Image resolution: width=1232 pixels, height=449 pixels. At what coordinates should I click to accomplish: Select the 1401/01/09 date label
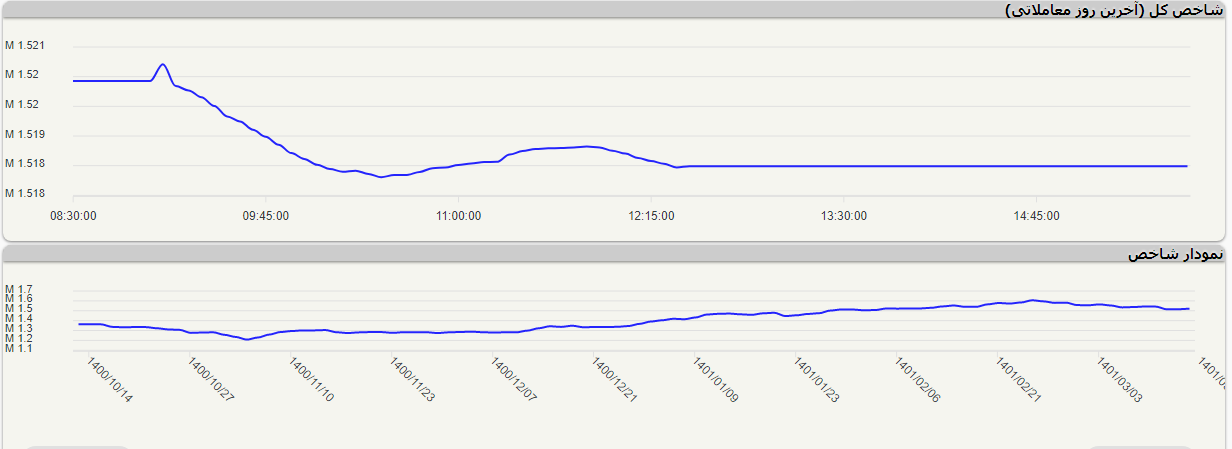point(716,380)
